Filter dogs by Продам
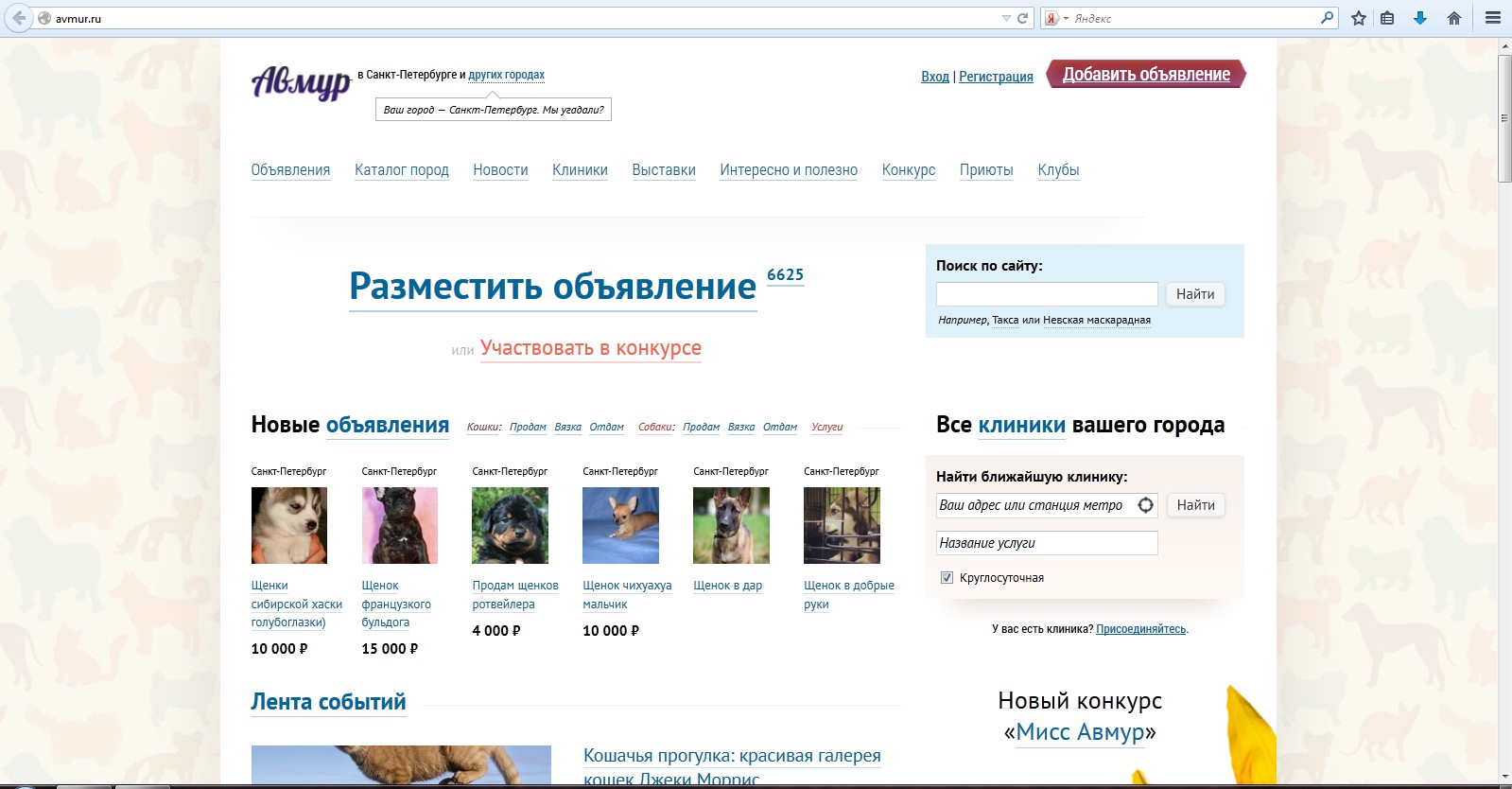 tap(701, 427)
